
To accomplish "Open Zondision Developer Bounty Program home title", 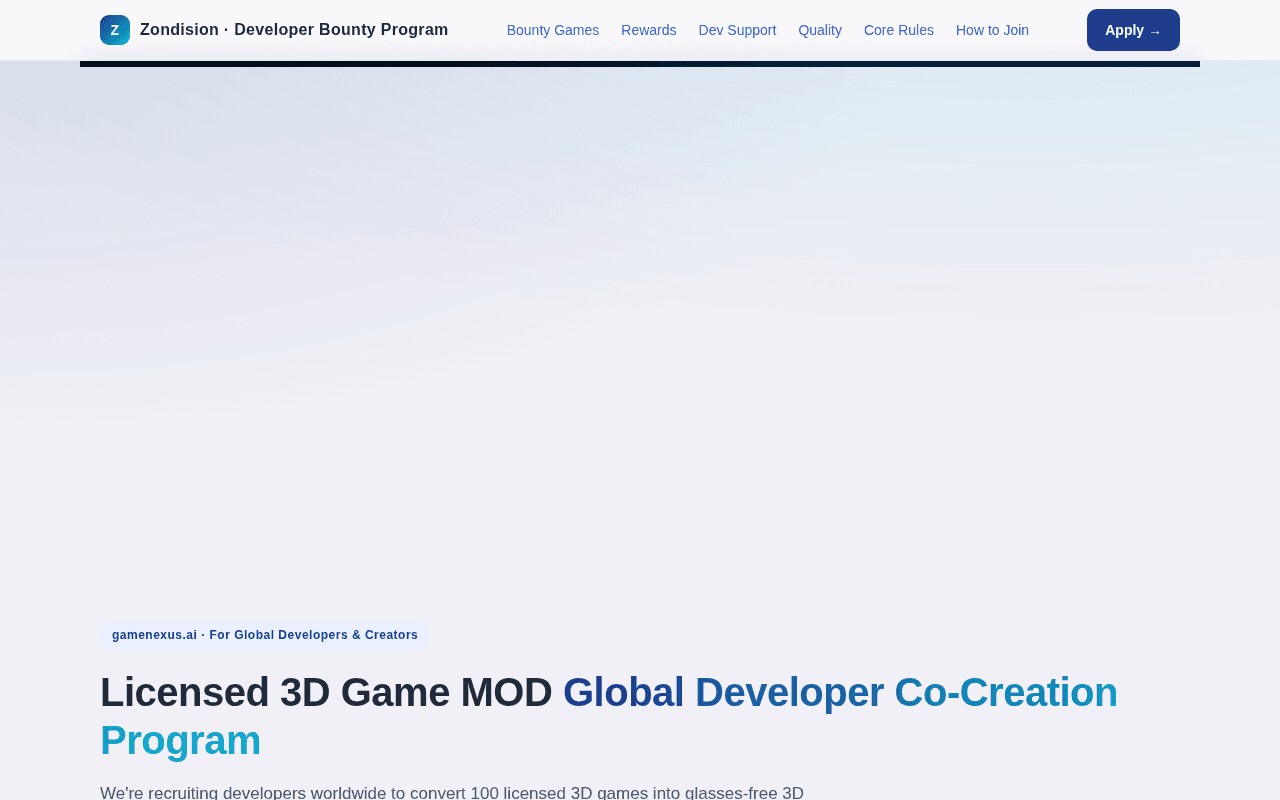I will click(x=294, y=30).
